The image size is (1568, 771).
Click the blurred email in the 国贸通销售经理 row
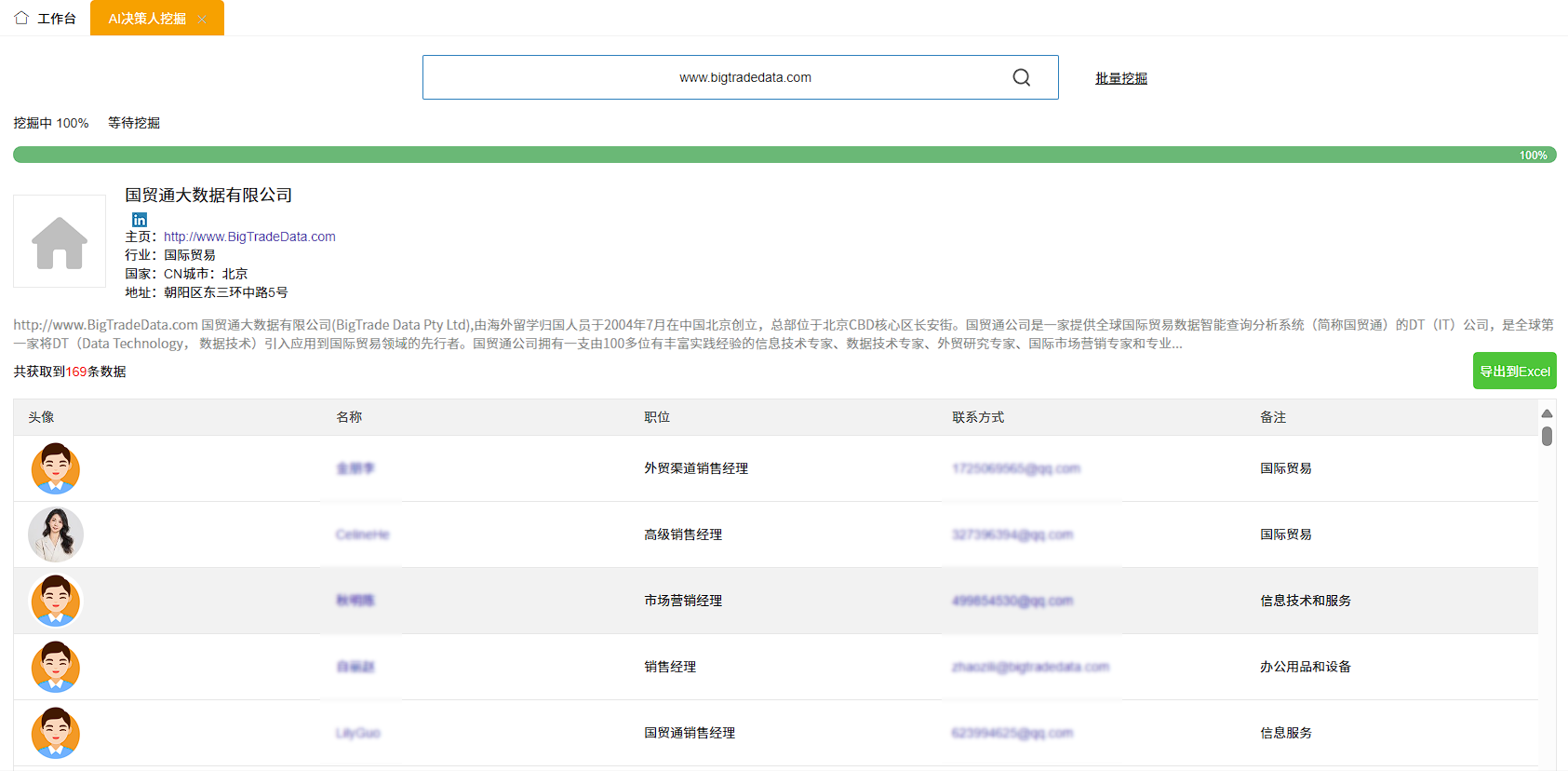(1012, 733)
